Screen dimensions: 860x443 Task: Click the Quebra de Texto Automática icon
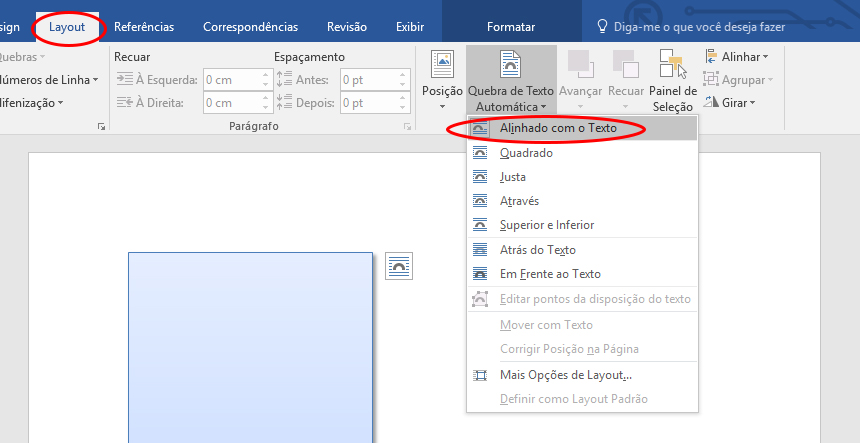511,64
